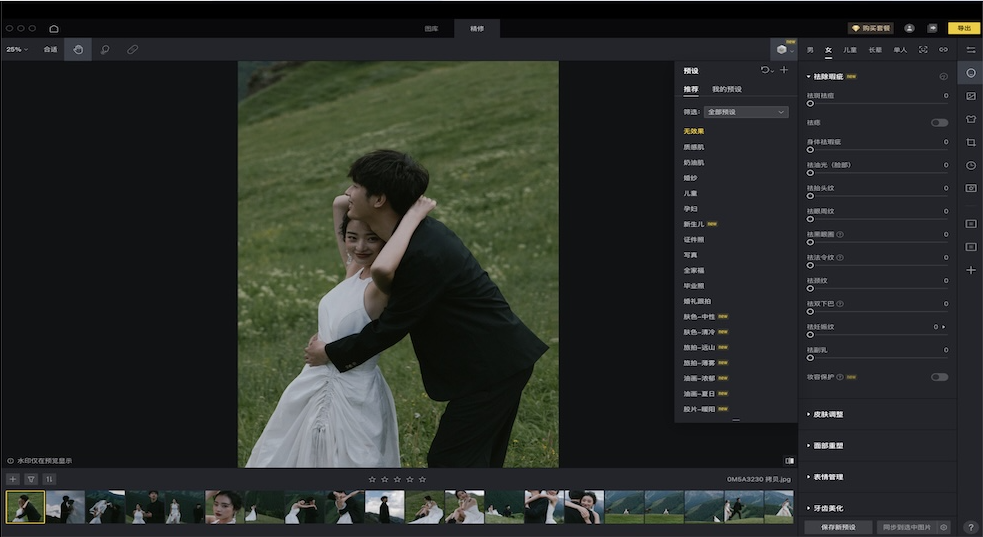Click the face detection frame icon
983x537 pixels.
(923, 50)
